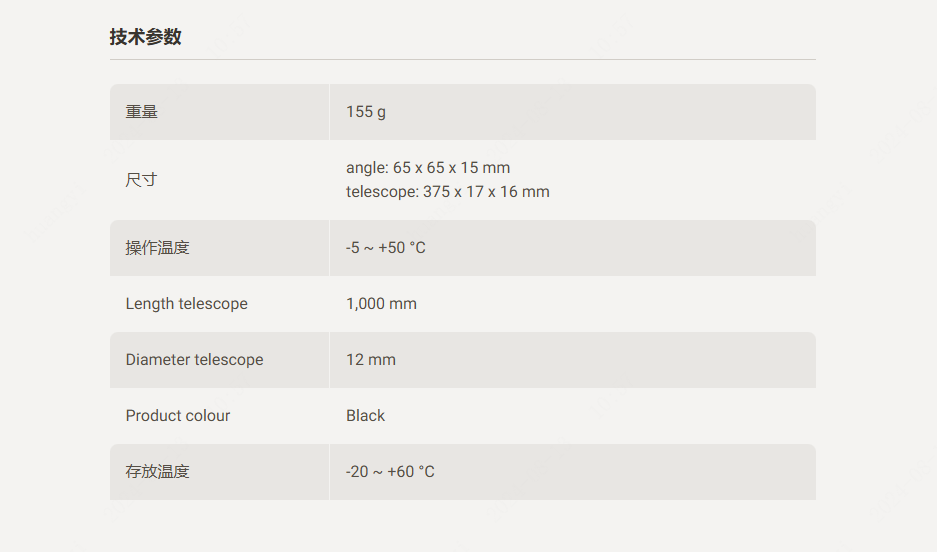Click the Black colour value
Image resolution: width=937 pixels, height=552 pixels.
tap(365, 416)
